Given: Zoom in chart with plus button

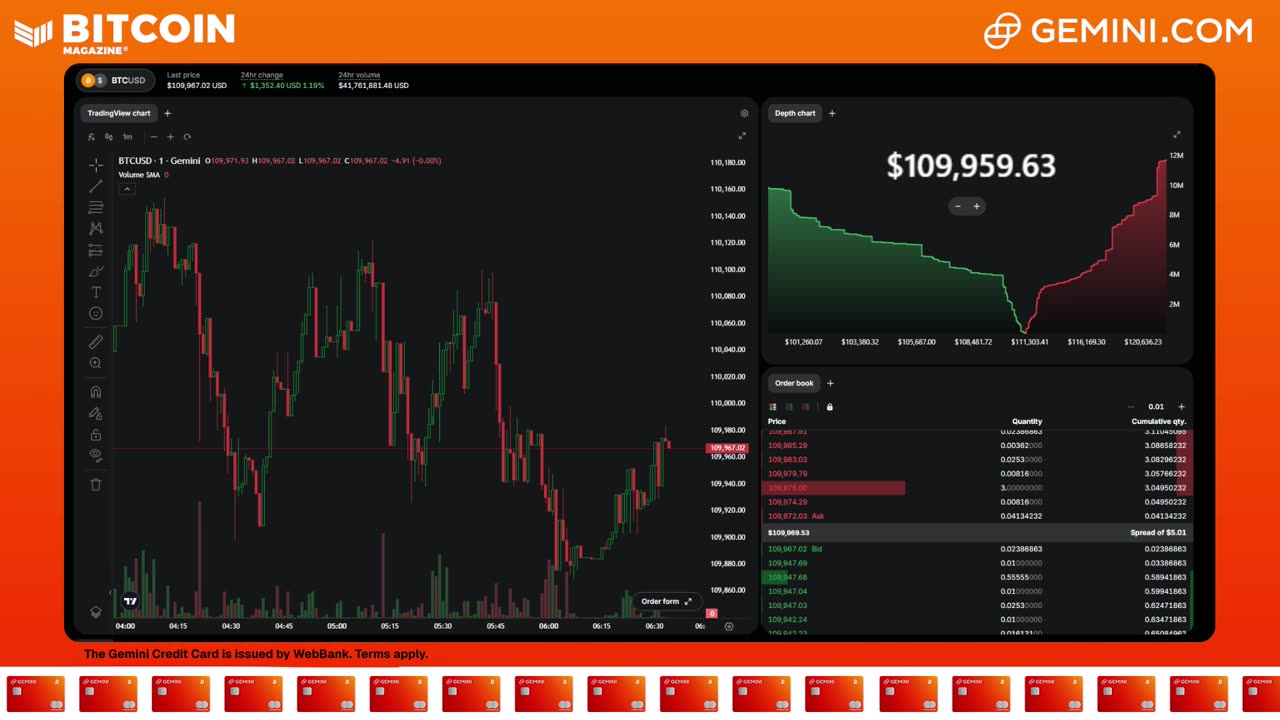Looking at the screenshot, I should [170, 137].
